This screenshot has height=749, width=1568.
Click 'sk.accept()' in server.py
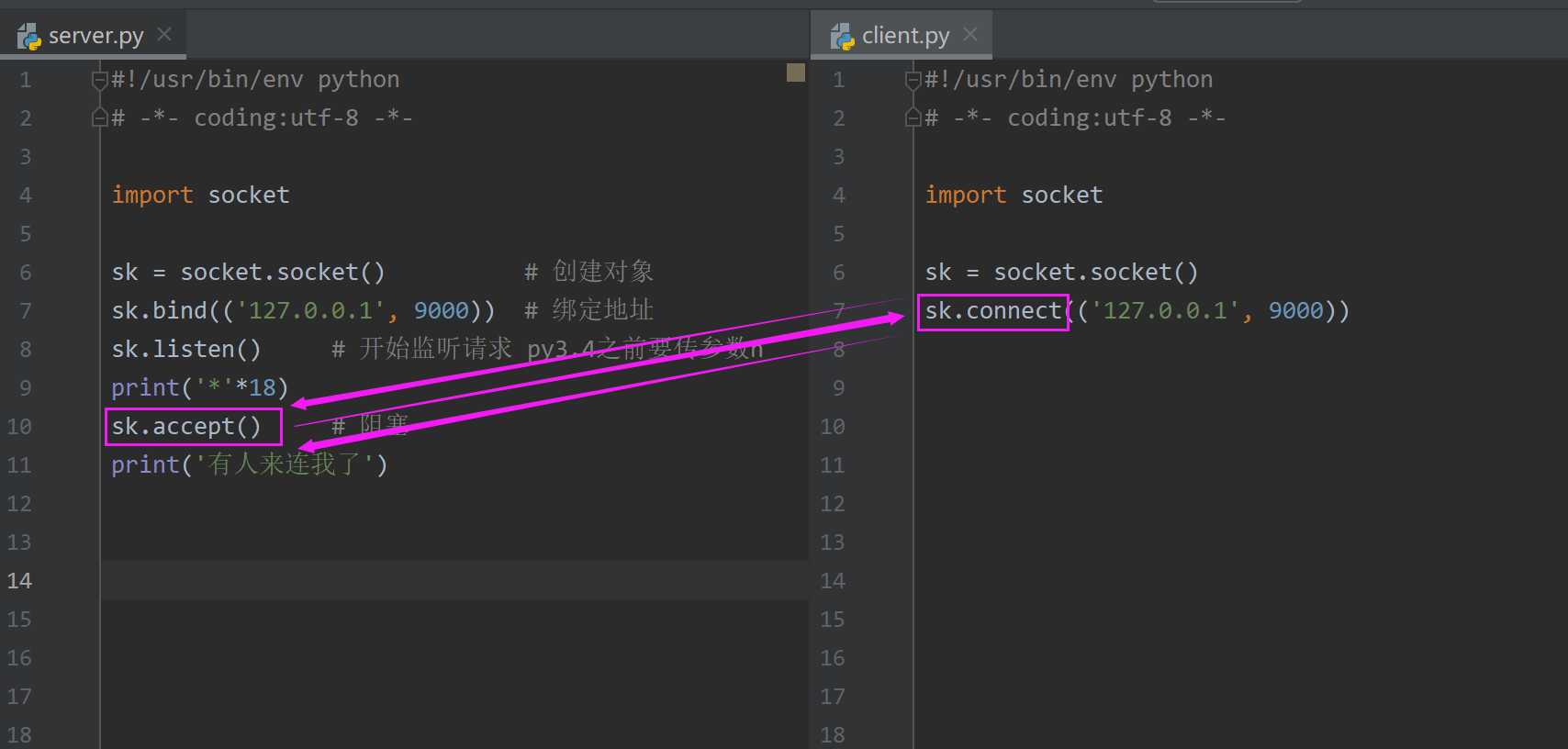[x=186, y=426]
